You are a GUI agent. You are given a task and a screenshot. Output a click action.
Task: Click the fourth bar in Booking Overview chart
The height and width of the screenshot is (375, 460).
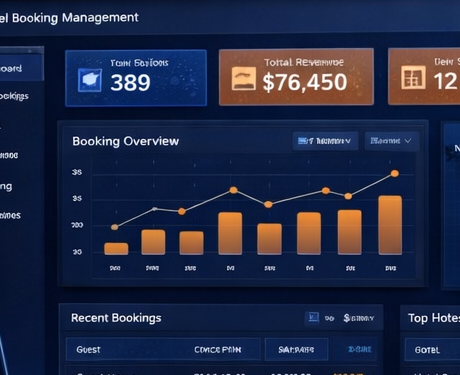pos(230,233)
